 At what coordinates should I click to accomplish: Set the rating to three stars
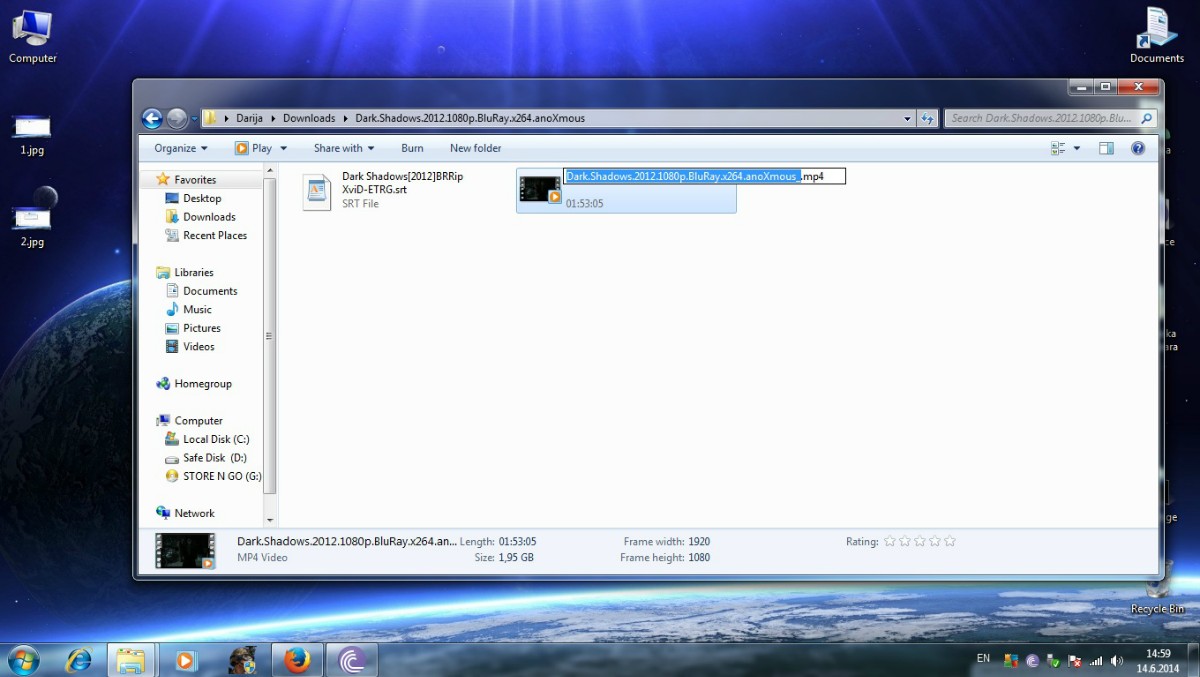coord(919,541)
